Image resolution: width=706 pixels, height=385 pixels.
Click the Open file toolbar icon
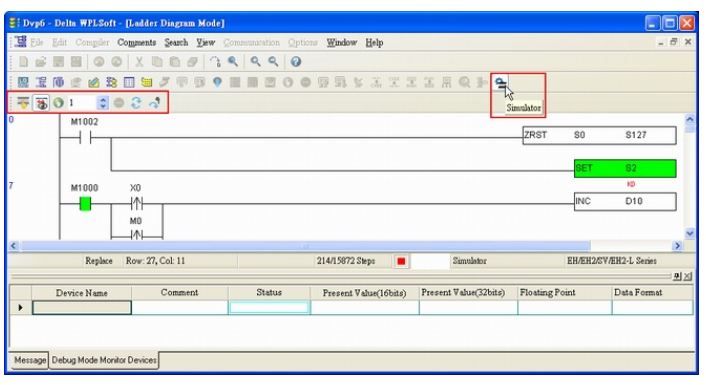[x=41, y=62]
